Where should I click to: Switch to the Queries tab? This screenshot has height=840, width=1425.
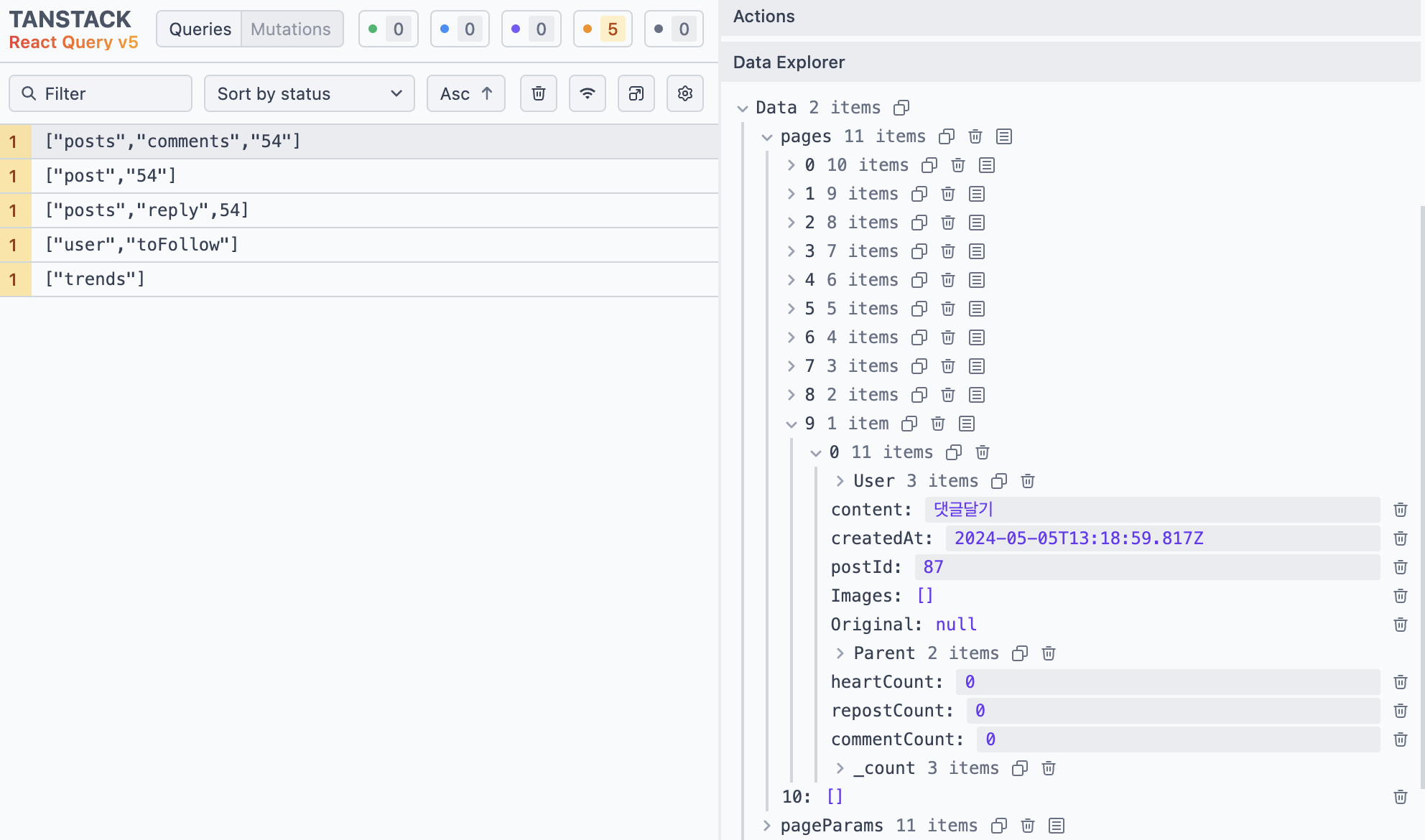(200, 29)
